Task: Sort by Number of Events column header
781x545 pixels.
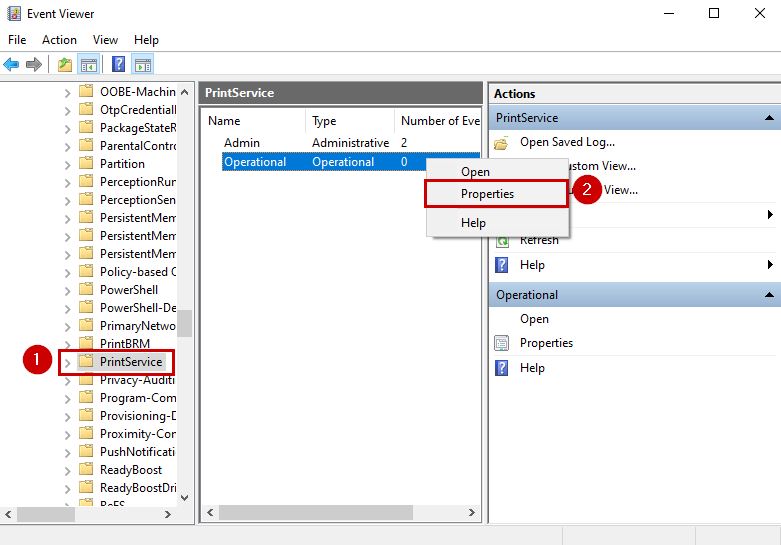Action: coord(438,121)
